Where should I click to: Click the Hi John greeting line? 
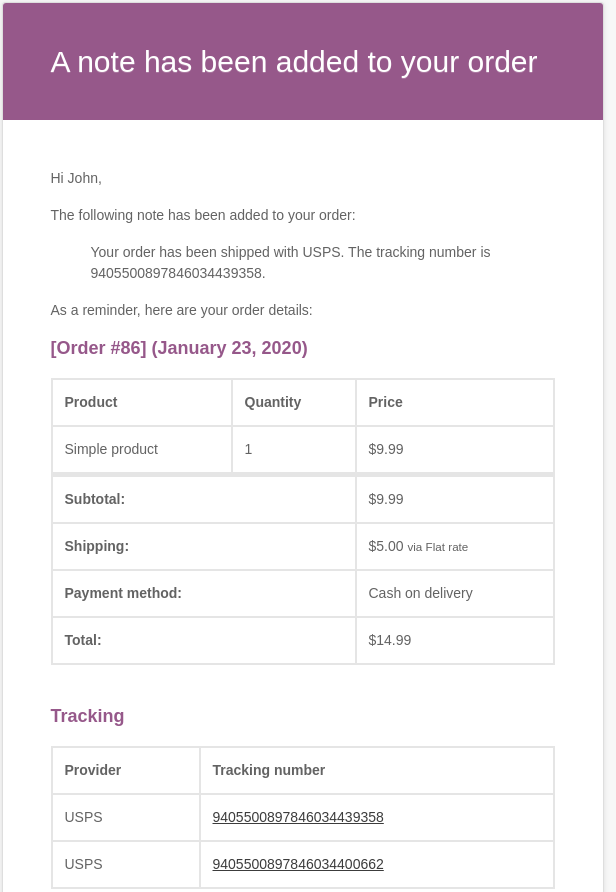pos(76,178)
